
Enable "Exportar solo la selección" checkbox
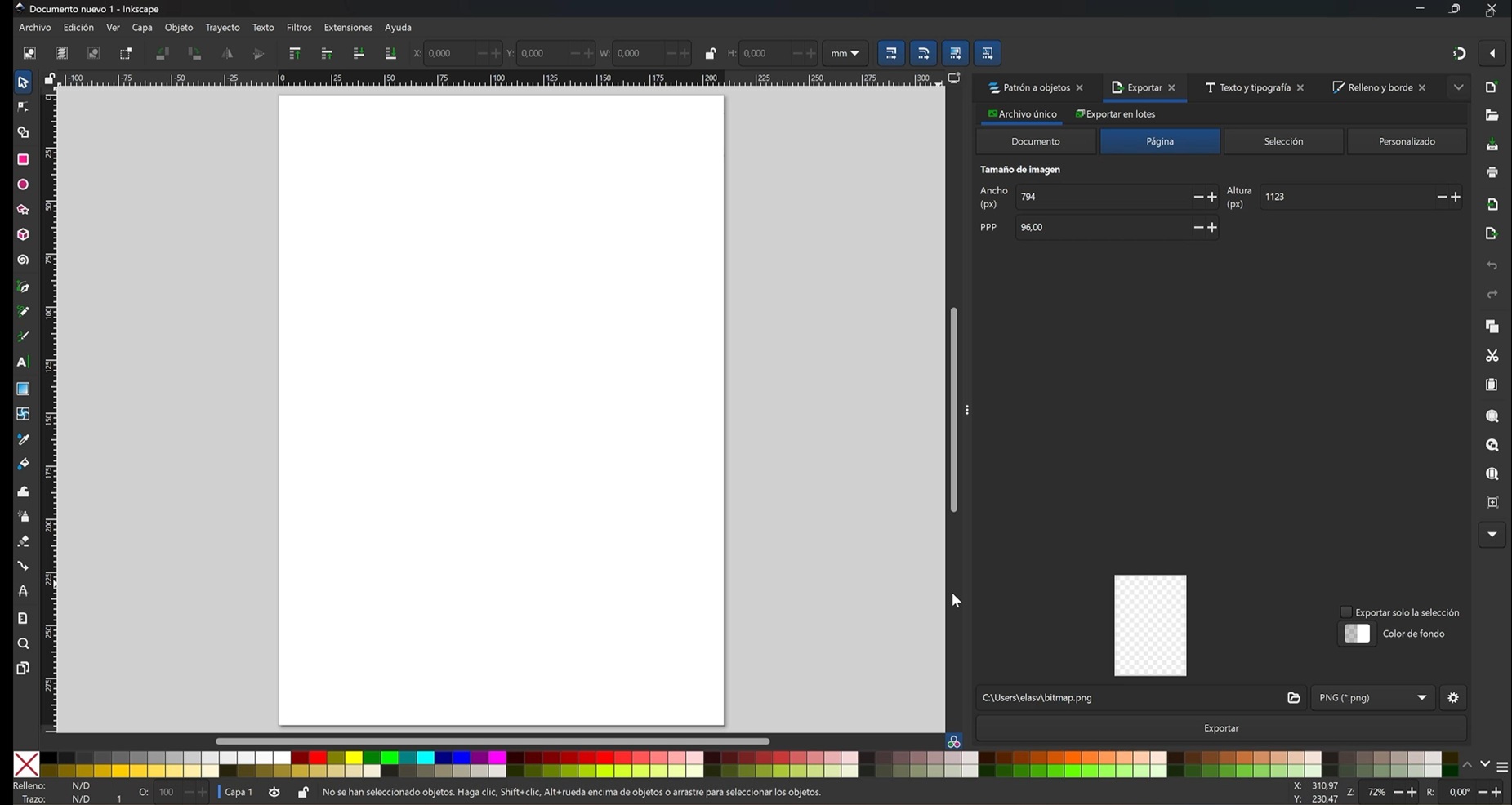1347,612
